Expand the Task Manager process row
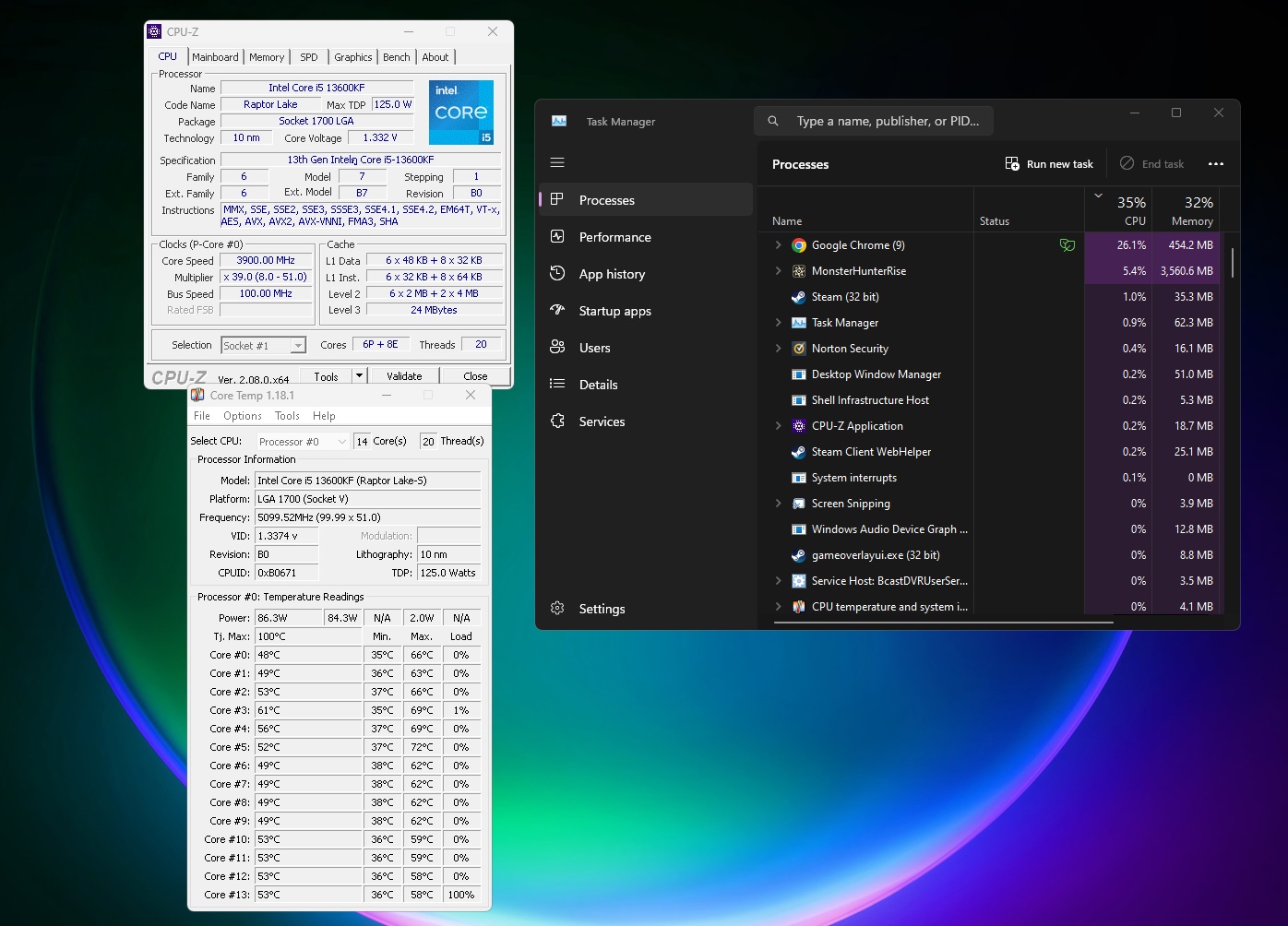The height and width of the screenshot is (926, 1288). point(778,323)
